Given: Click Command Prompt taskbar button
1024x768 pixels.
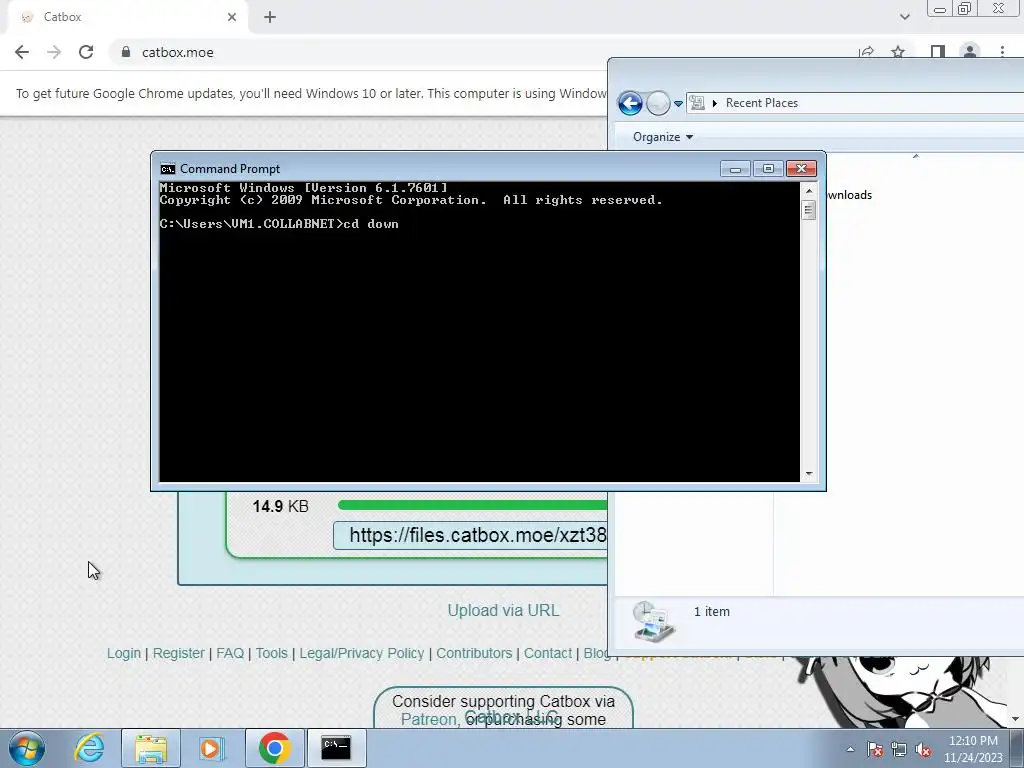Looking at the screenshot, I should pyautogui.click(x=336, y=748).
